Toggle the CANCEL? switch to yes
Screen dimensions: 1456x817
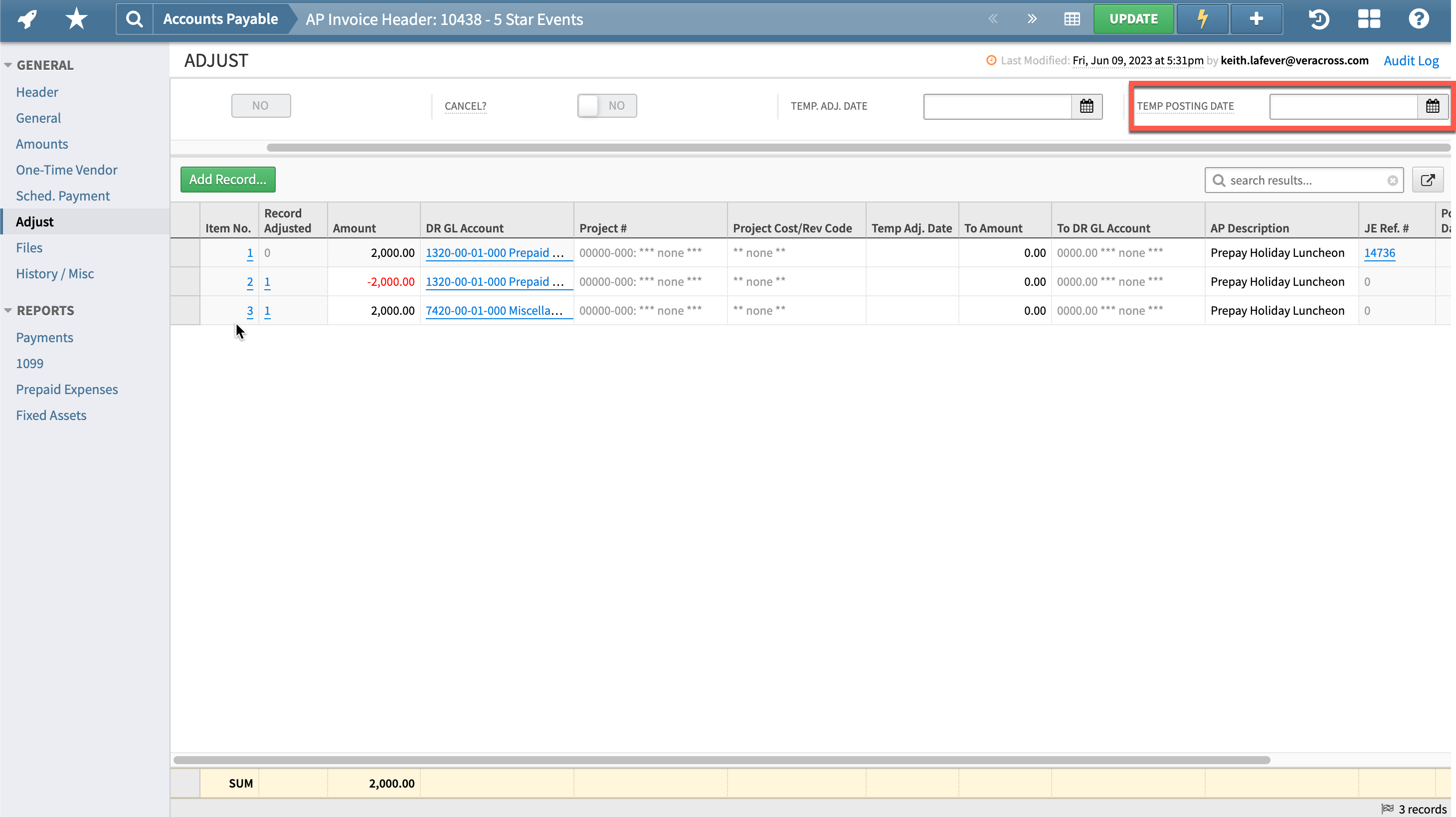tap(606, 105)
